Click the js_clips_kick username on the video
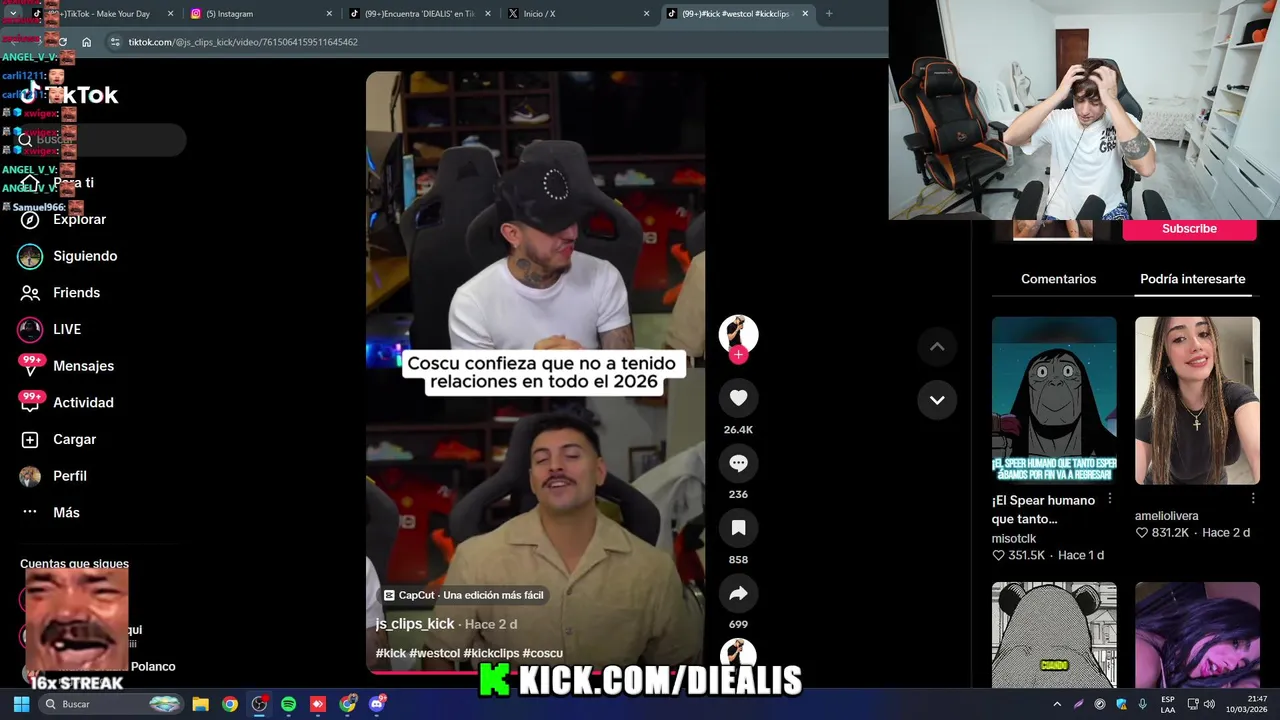This screenshot has height=720, width=1280. tap(415, 623)
